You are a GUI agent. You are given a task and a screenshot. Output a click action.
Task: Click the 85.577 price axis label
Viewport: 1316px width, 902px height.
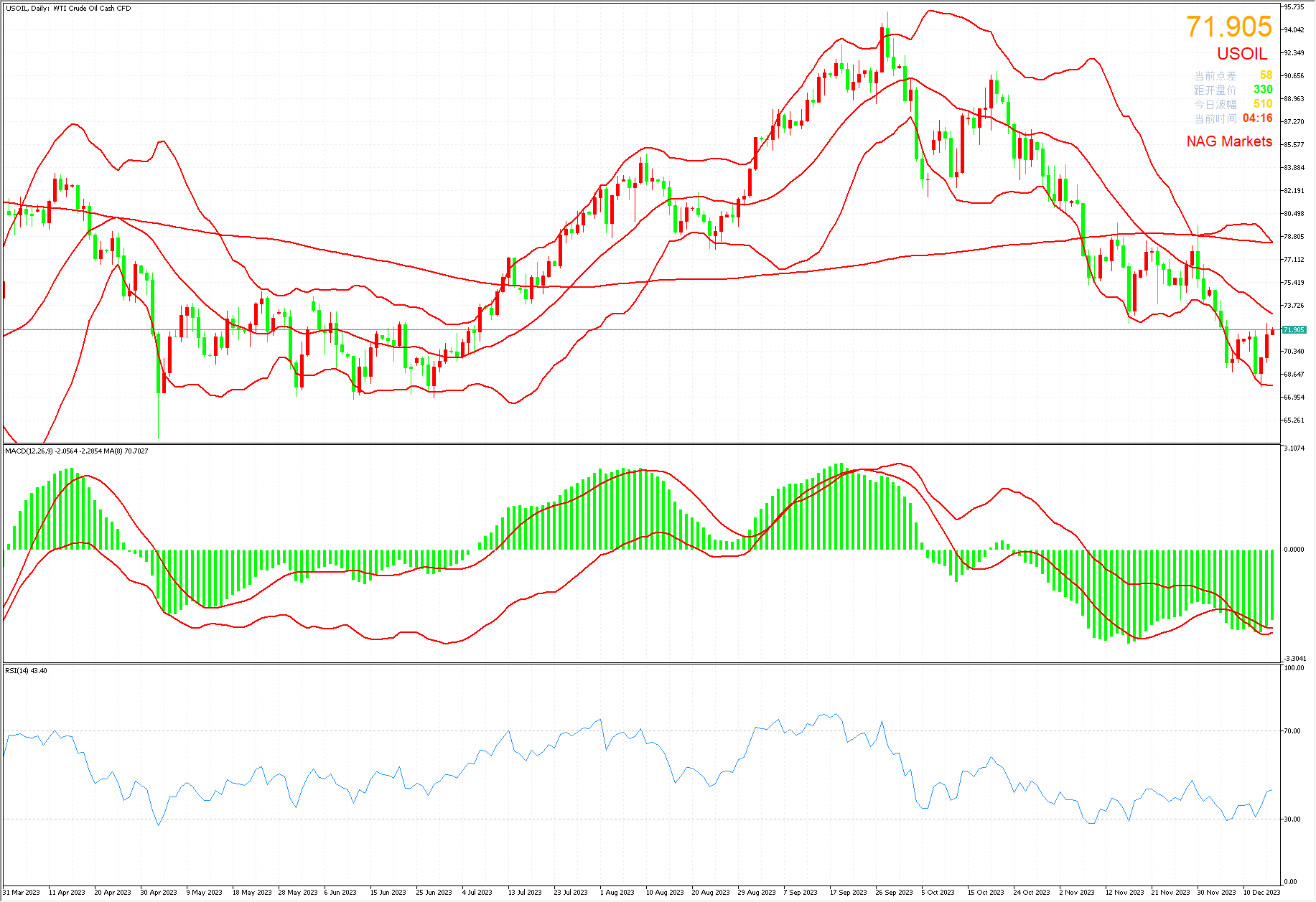(1294, 145)
